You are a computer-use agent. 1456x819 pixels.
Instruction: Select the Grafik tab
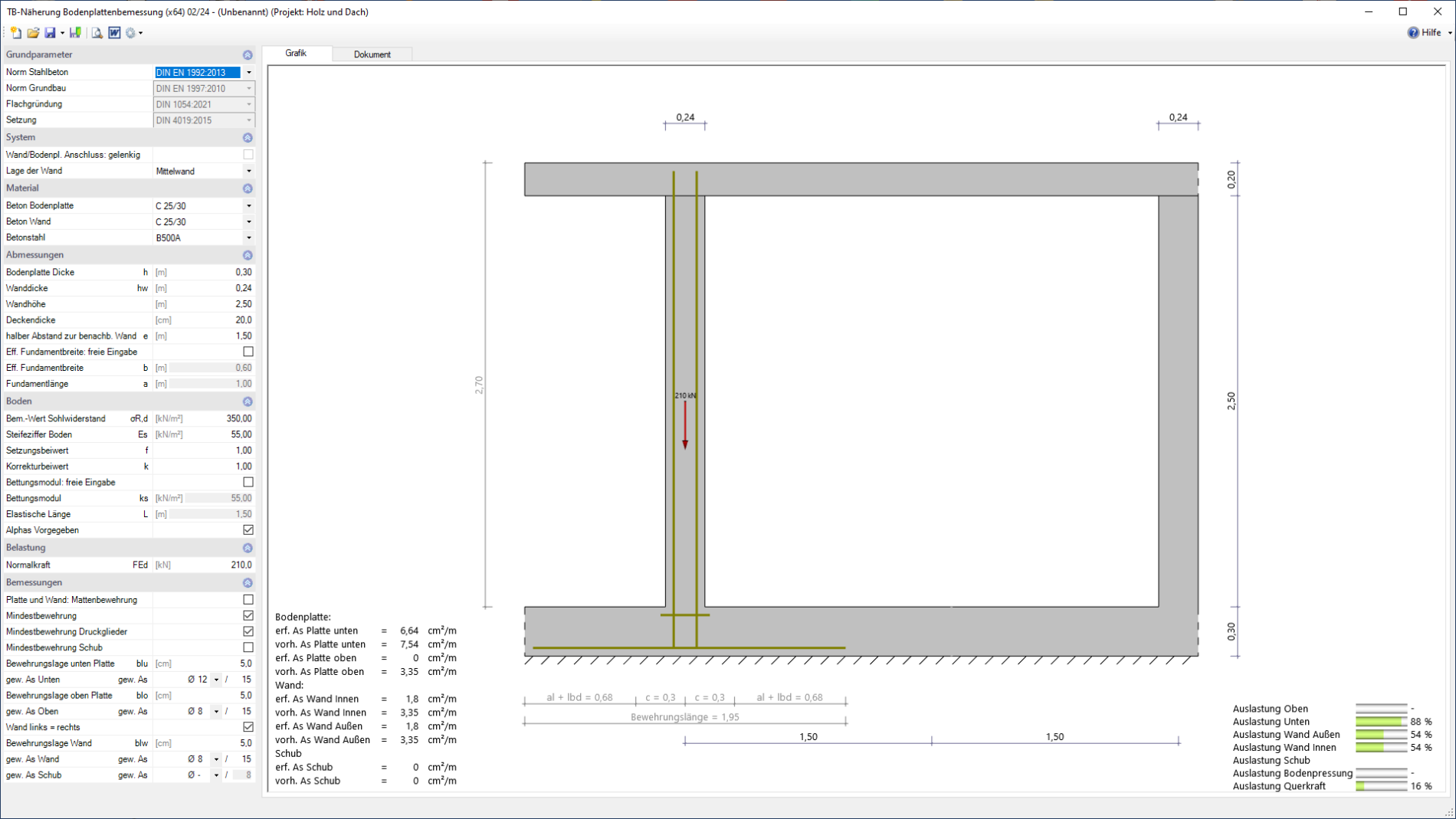point(296,54)
